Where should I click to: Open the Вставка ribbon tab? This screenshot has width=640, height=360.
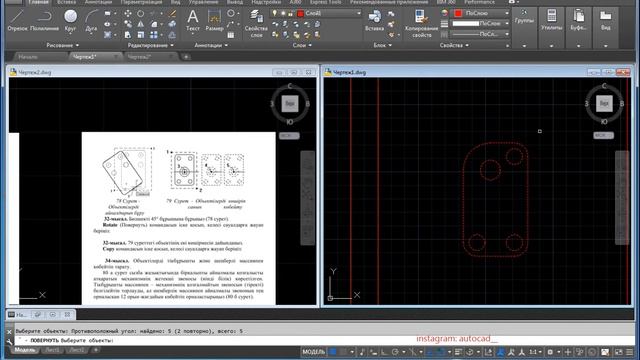66,2
